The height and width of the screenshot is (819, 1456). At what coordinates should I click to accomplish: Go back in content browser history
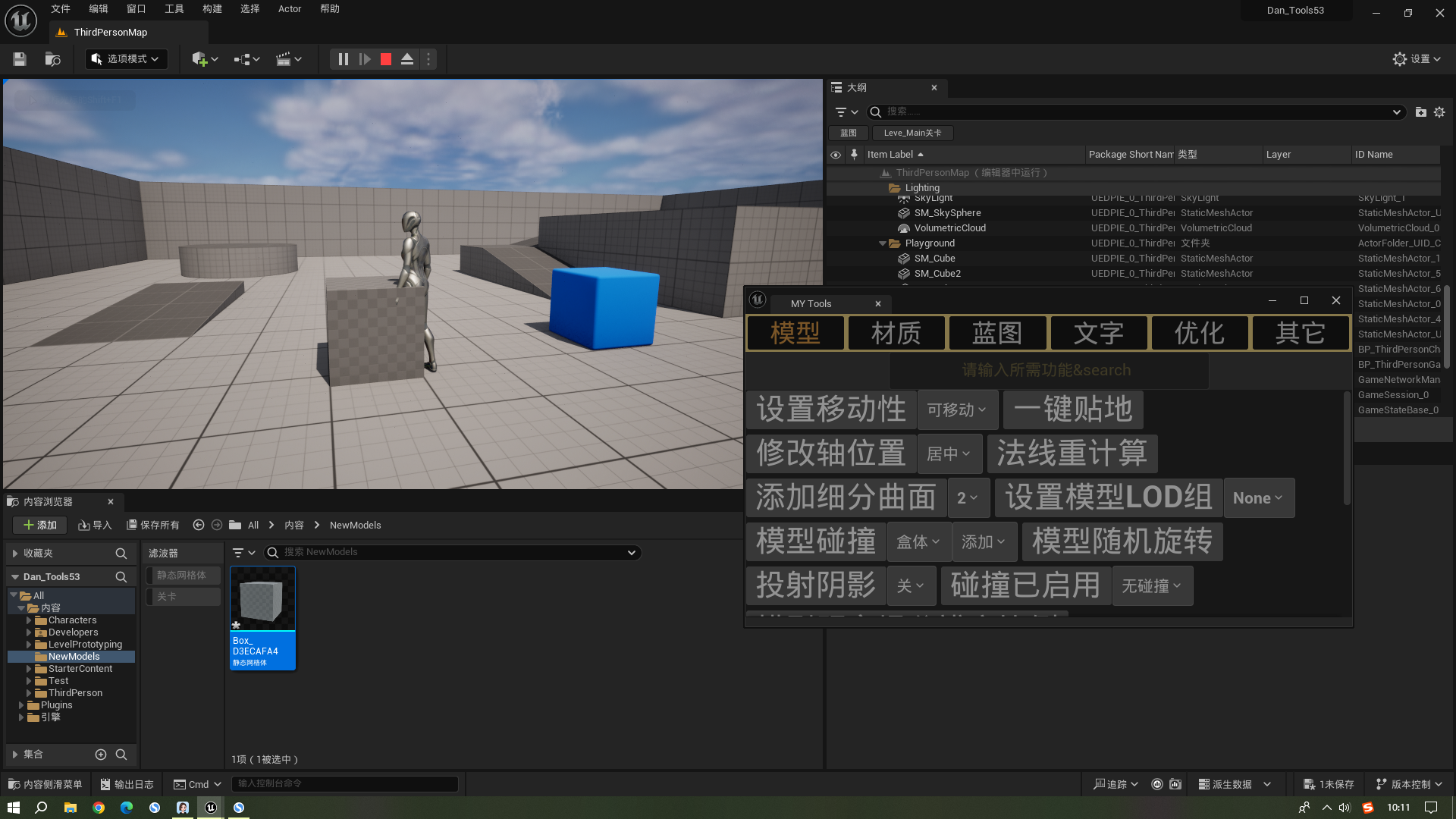click(199, 525)
